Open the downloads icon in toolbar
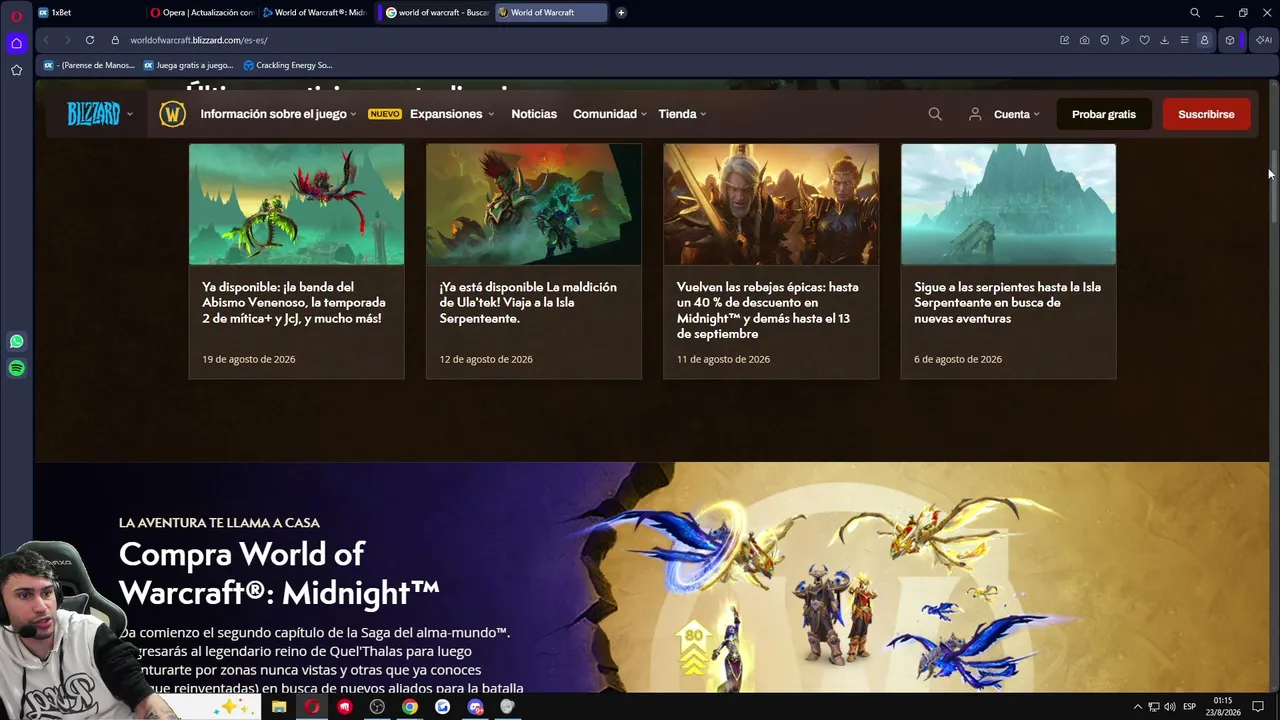Image resolution: width=1280 pixels, height=720 pixels. click(1165, 40)
